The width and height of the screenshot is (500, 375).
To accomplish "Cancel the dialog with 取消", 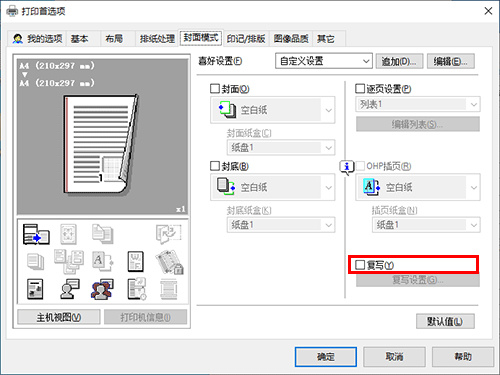I will click(394, 357).
